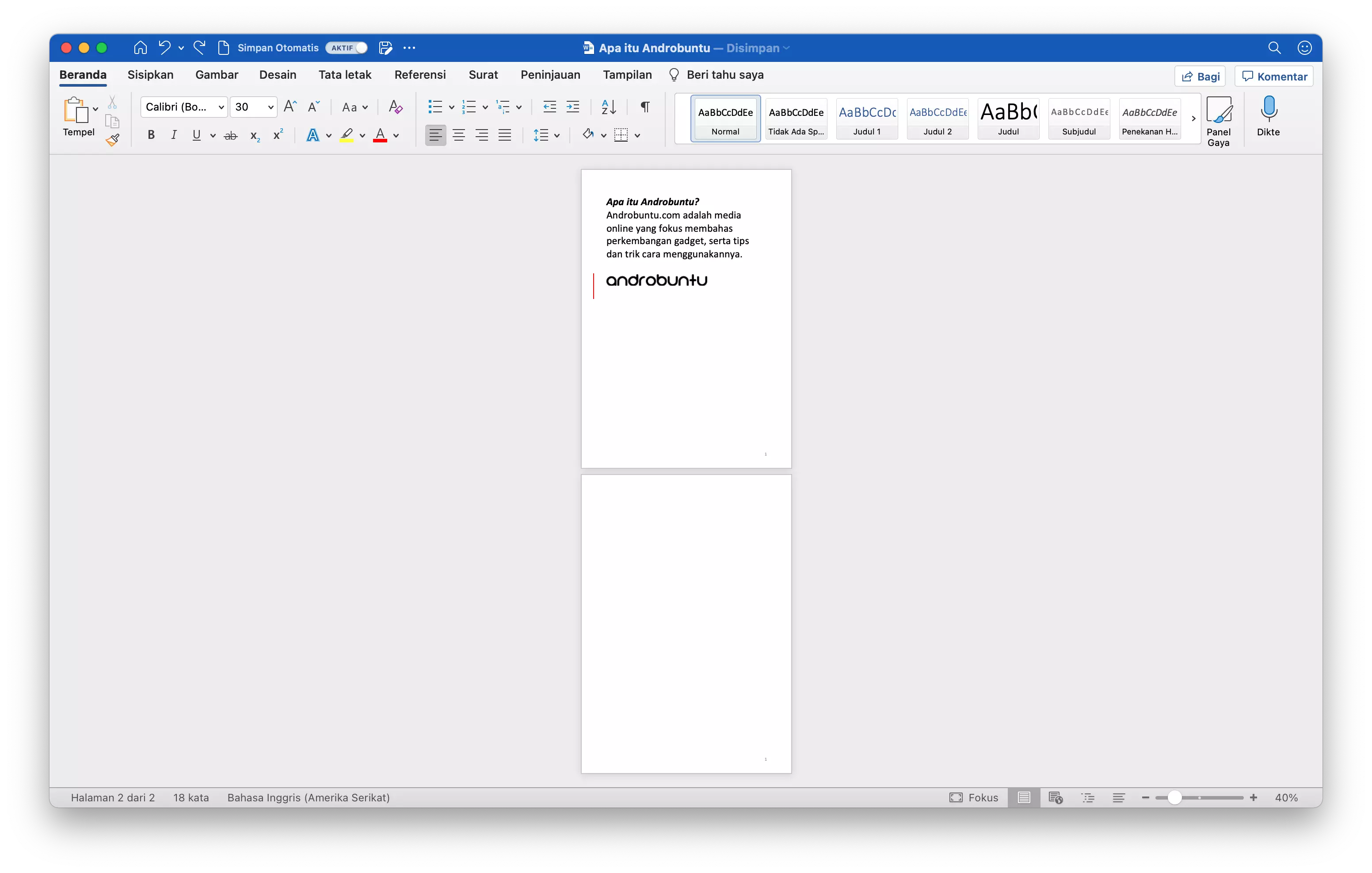Open the font size dropdown
1372x873 pixels.
(270, 107)
